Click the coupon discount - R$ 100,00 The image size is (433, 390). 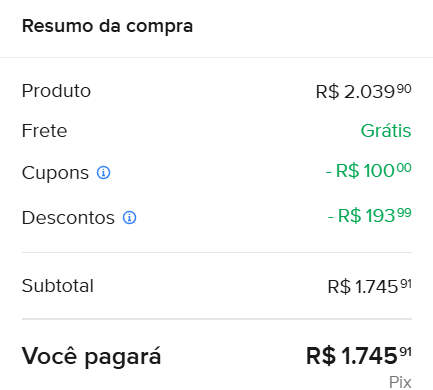[x=369, y=170]
